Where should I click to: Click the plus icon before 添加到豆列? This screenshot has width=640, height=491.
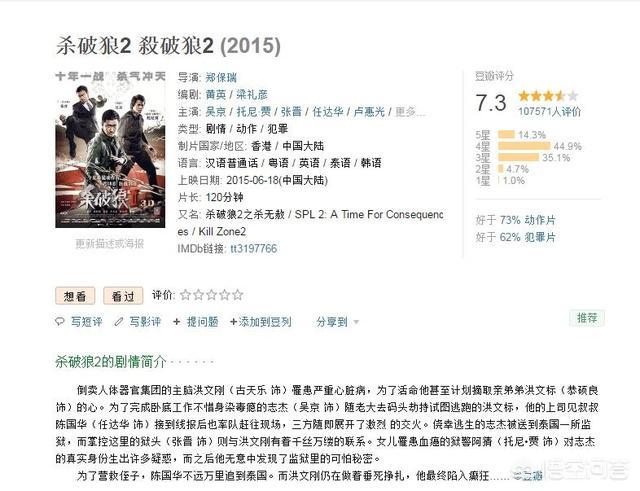(233, 322)
